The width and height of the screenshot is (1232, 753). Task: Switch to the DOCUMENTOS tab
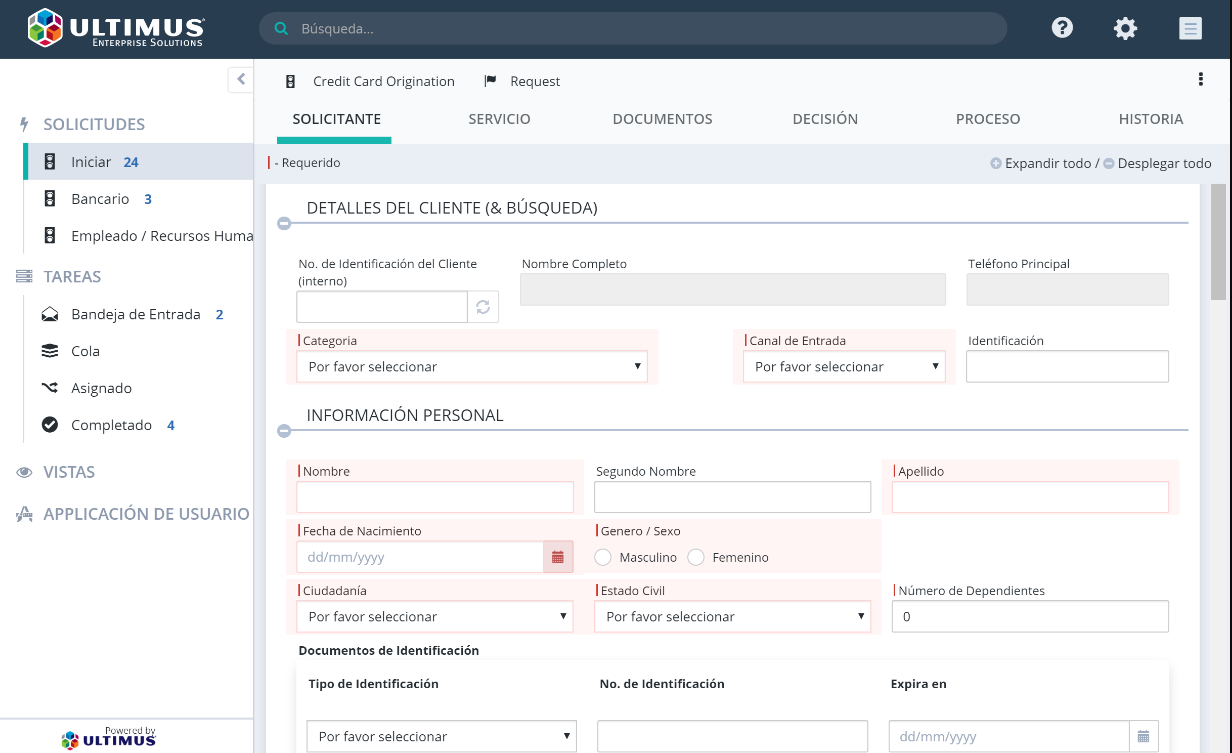pyautogui.click(x=662, y=119)
